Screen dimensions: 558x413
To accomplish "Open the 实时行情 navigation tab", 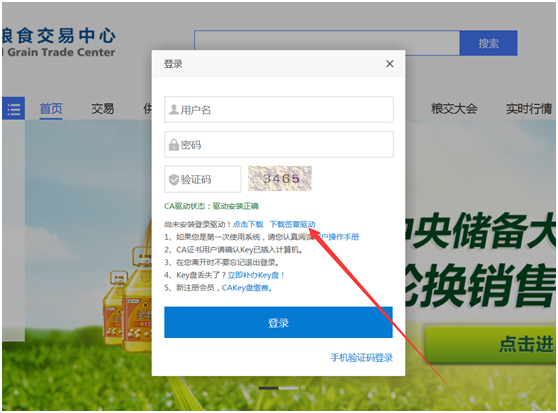I will 529,108.
